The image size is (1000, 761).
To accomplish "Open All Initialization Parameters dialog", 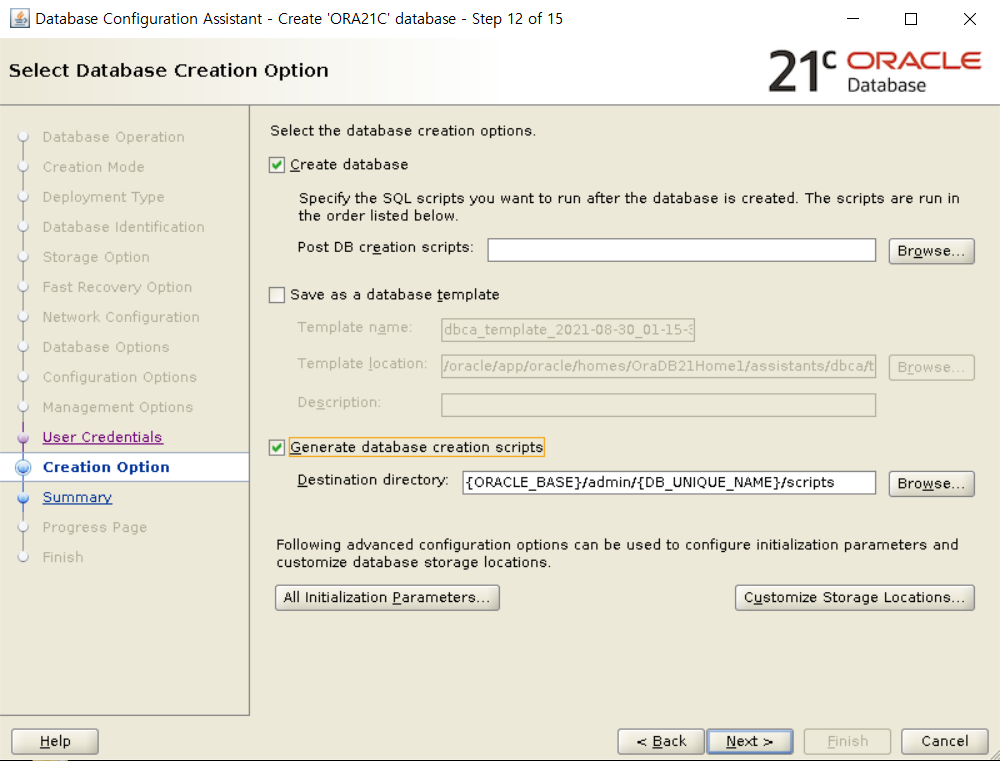I will 387,598.
